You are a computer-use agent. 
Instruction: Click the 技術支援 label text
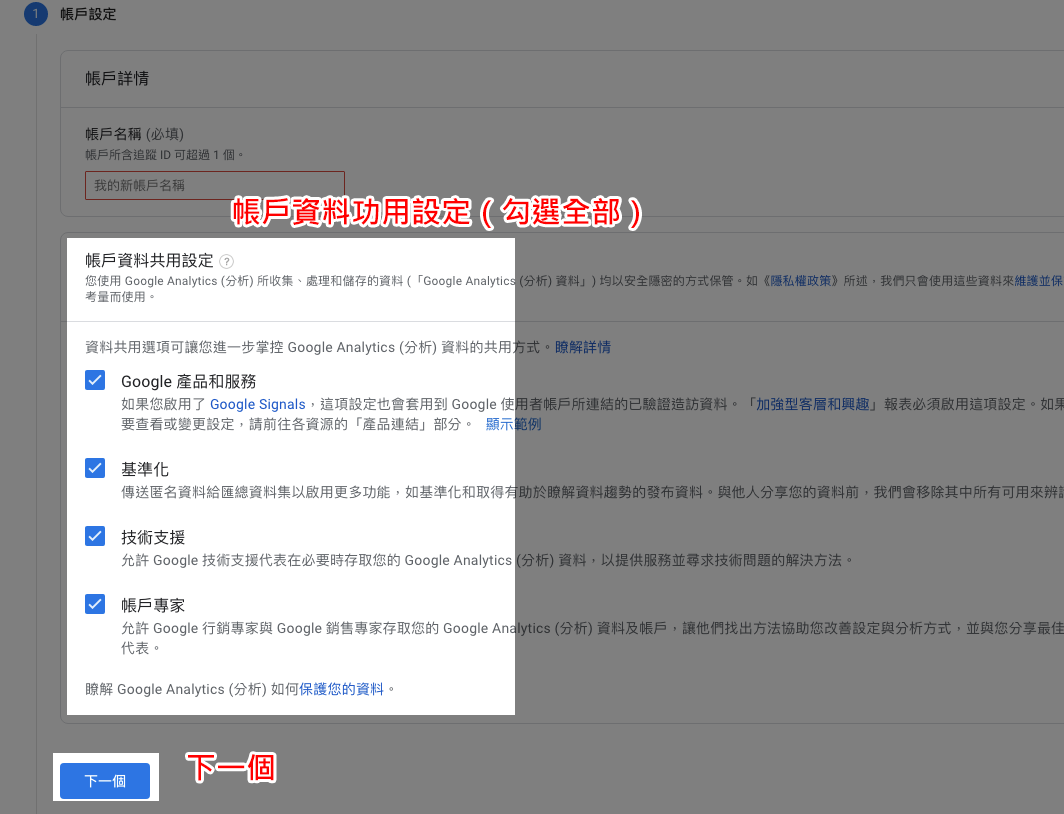153,537
